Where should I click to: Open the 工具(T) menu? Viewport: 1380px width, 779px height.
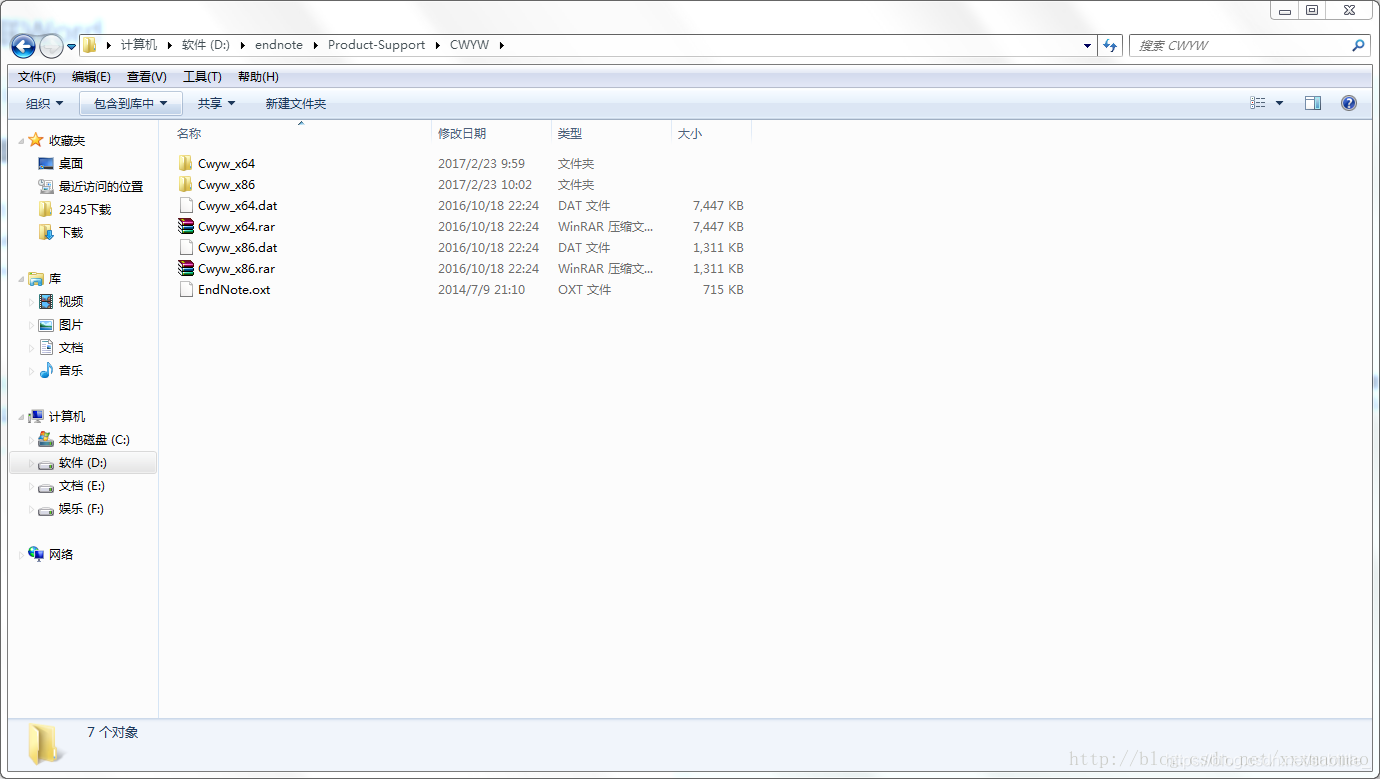click(202, 77)
